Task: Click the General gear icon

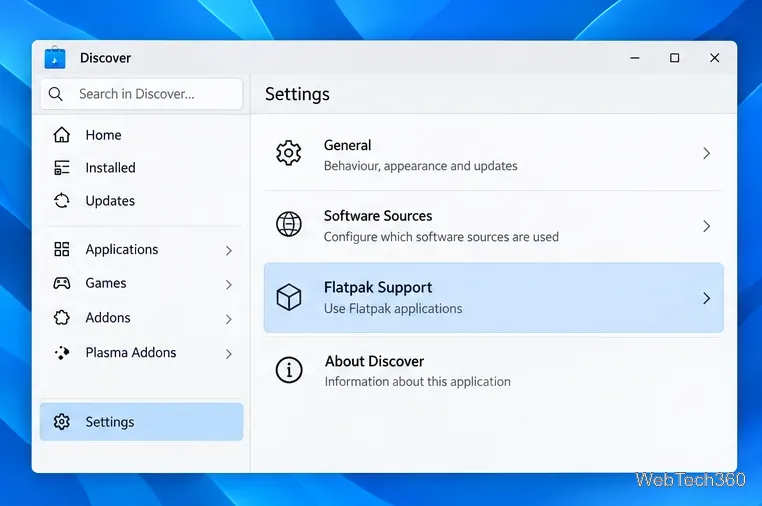Action: [x=289, y=153]
